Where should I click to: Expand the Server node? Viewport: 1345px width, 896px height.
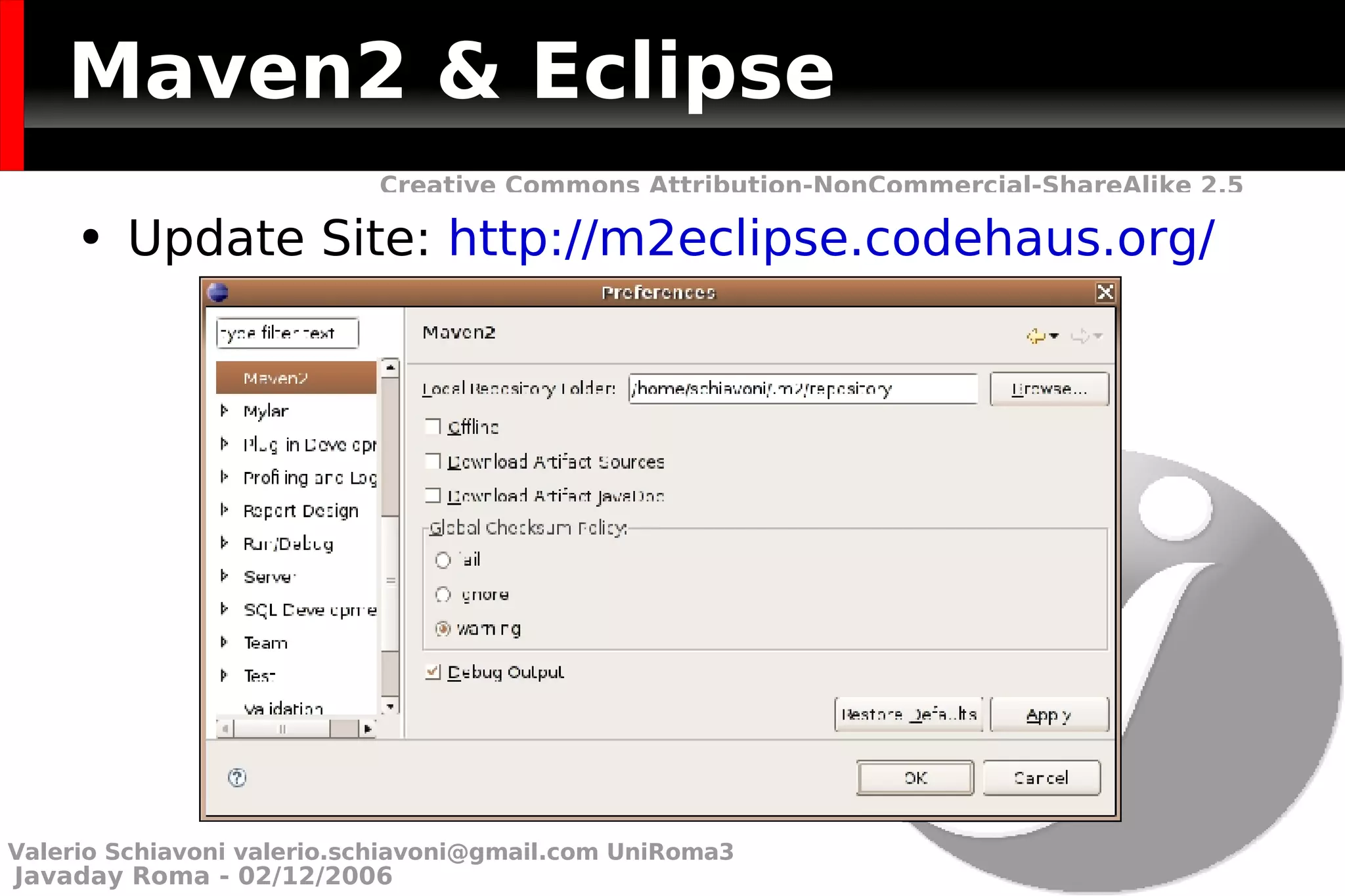click(x=225, y=576)
